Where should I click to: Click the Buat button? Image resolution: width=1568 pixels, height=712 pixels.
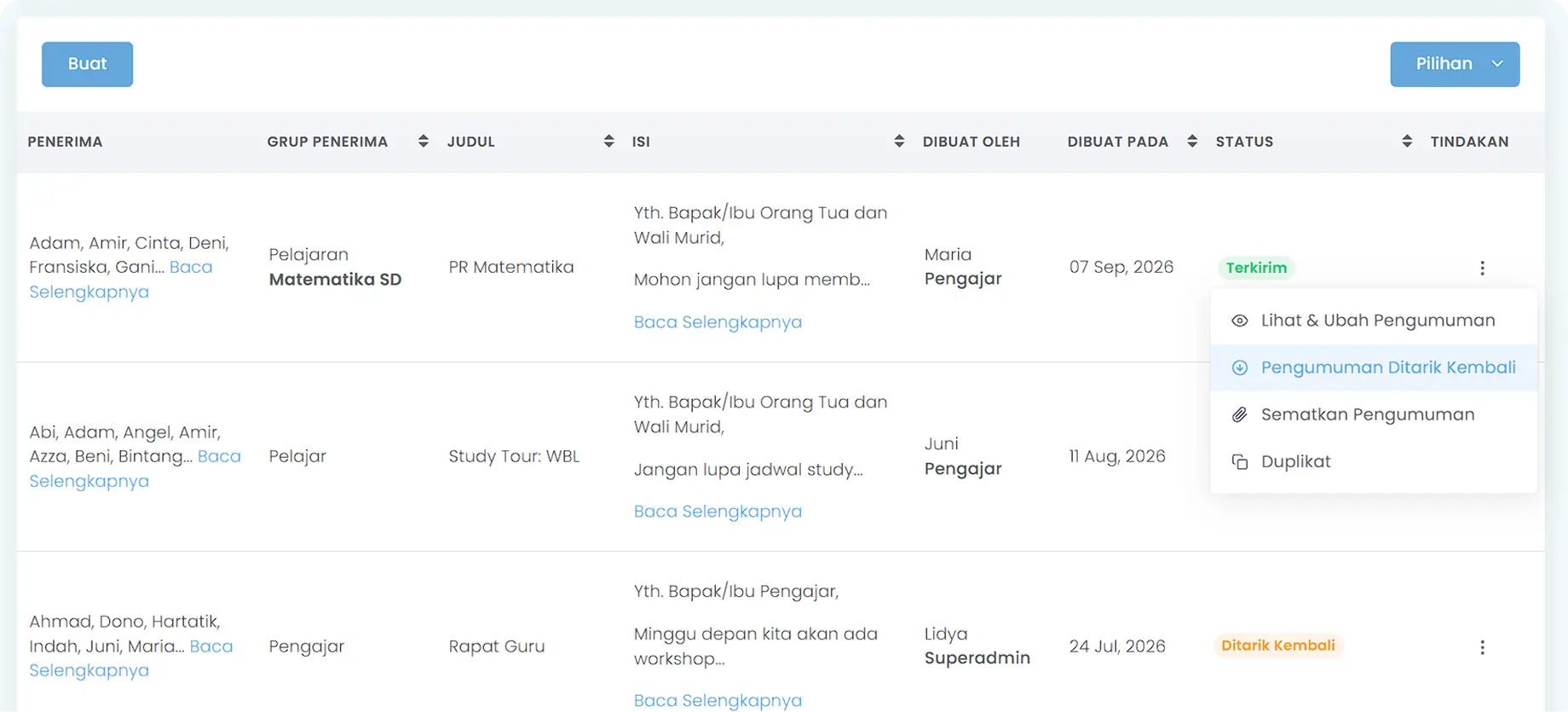pos(87,64)
